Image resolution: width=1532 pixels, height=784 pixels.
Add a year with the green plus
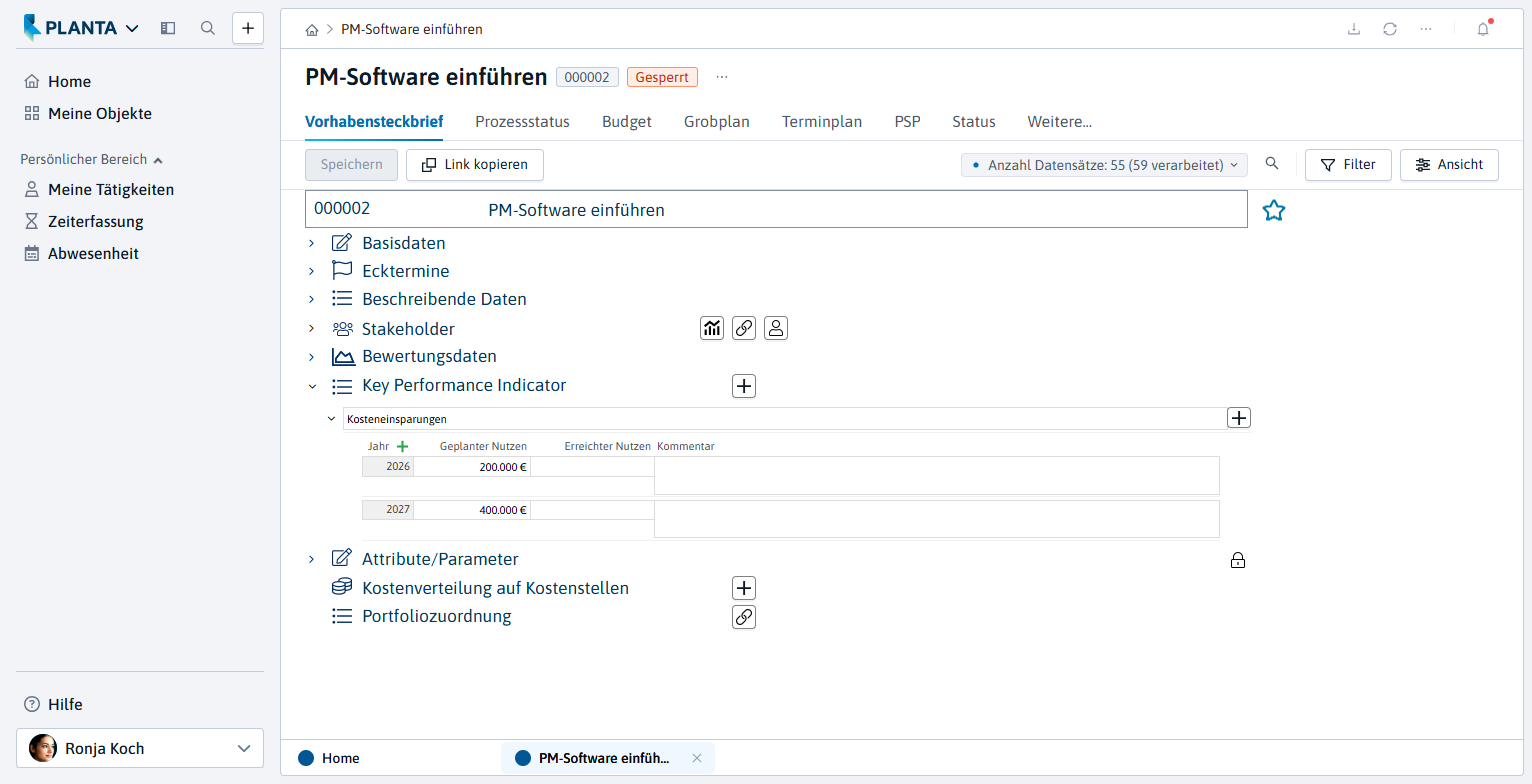click(x=403, y=446)
